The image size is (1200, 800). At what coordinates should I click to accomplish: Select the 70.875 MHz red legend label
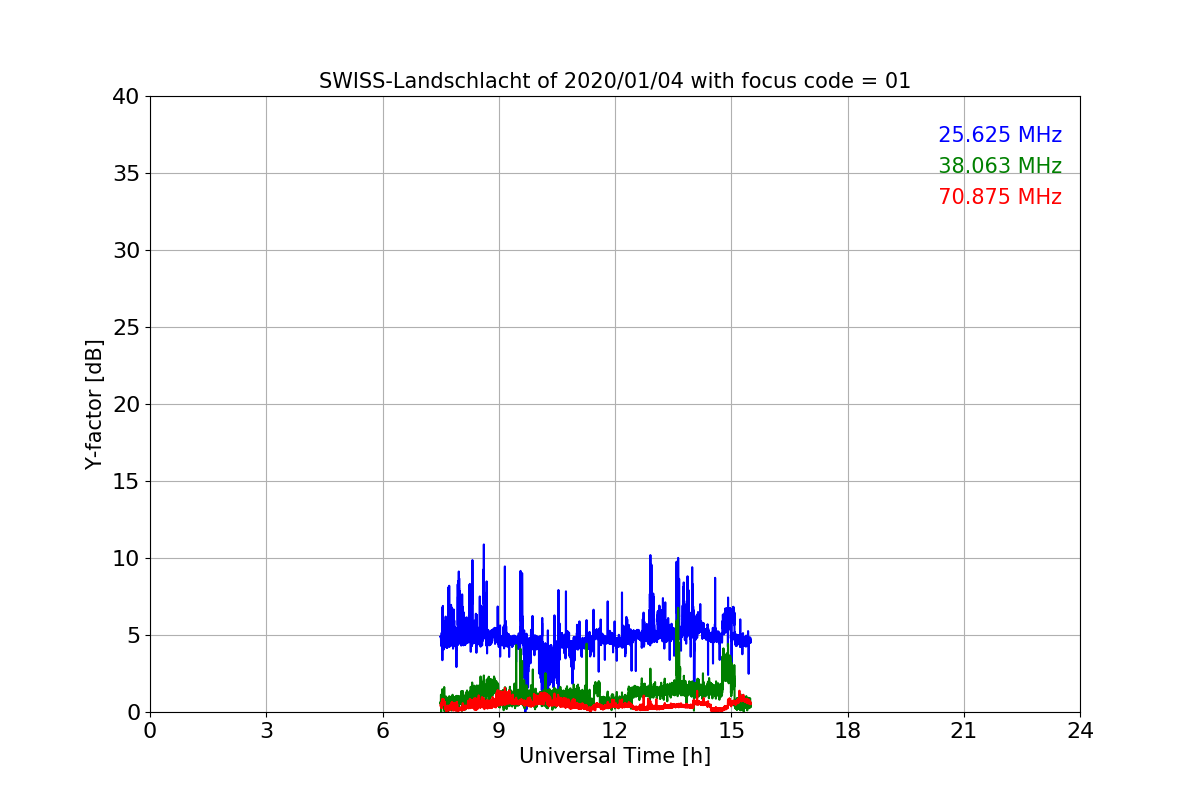(1000, 197)
